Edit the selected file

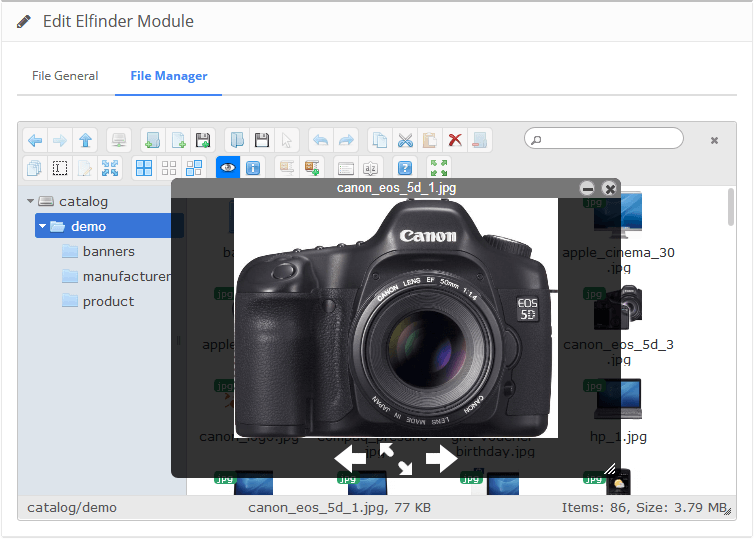coord(85,168)
